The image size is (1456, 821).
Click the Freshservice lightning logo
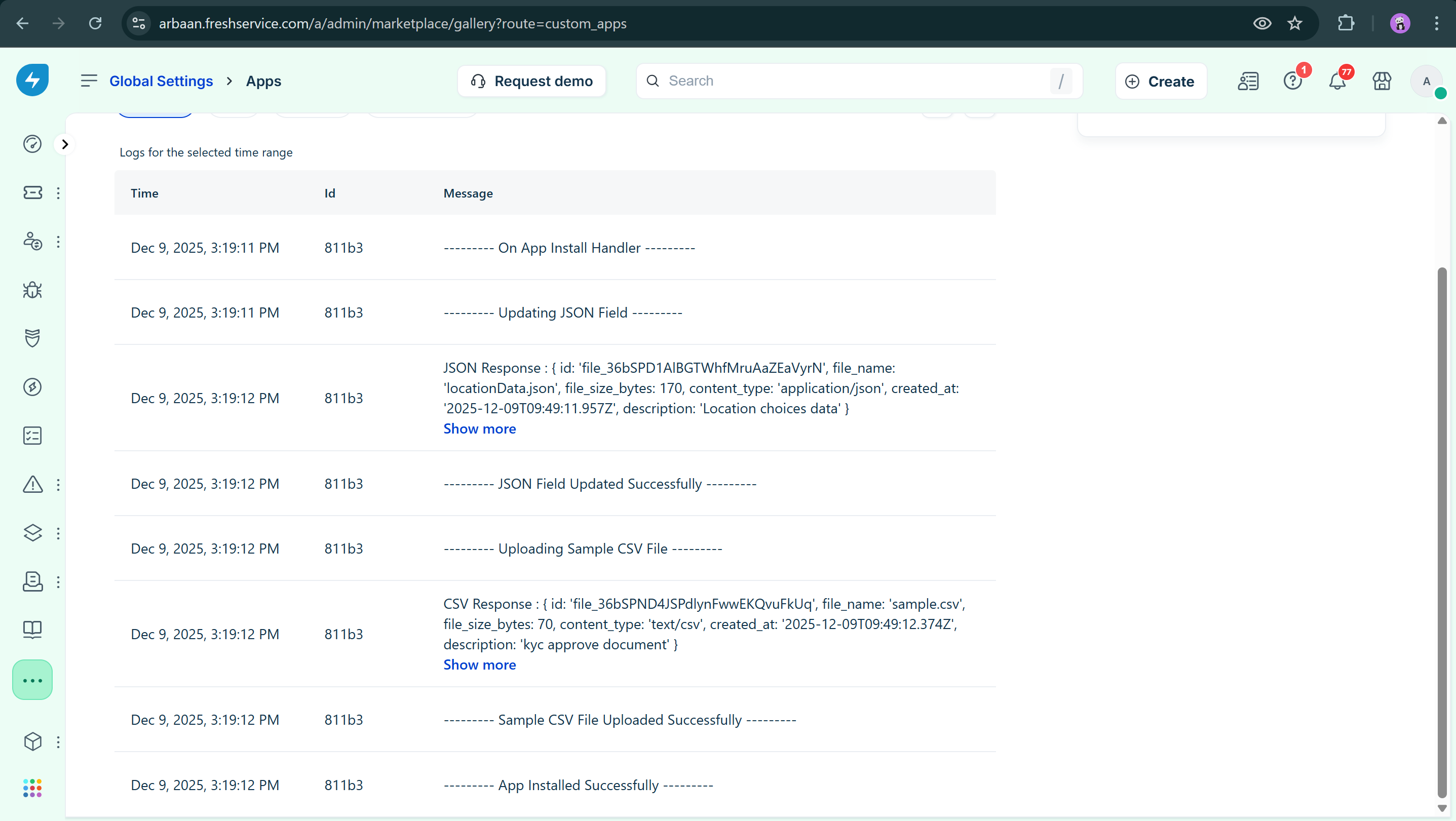pyautogui.click(x=32, y=80)
